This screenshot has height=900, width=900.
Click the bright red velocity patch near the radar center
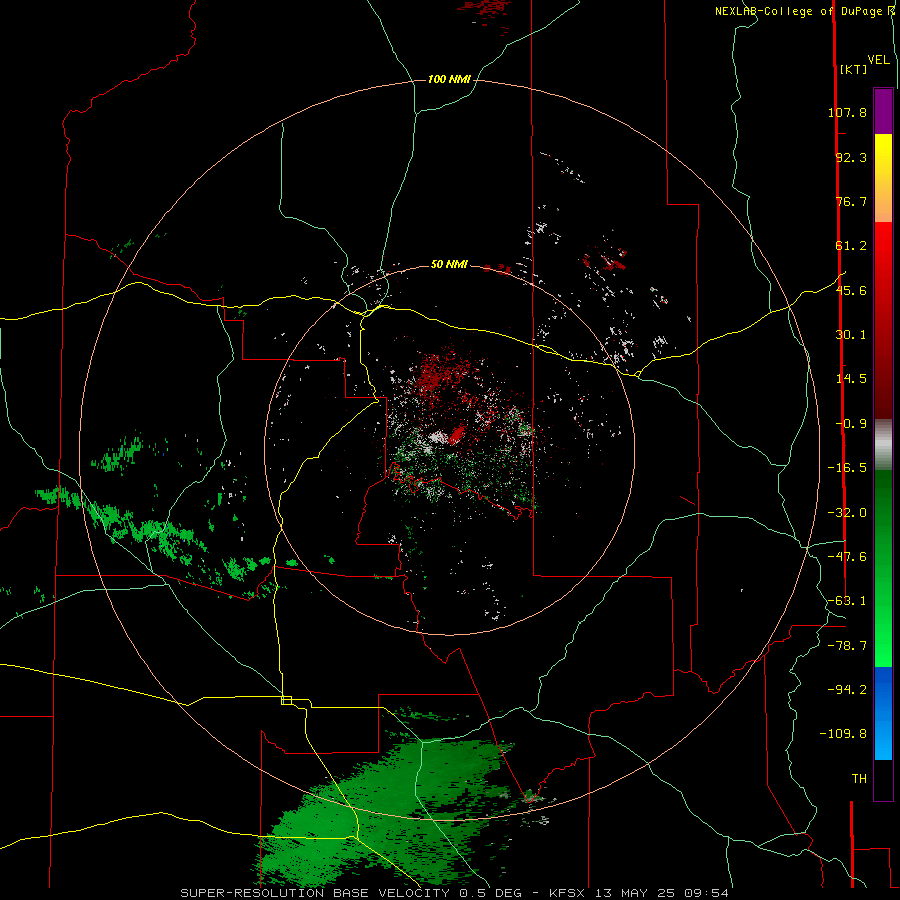click(457, 435)
